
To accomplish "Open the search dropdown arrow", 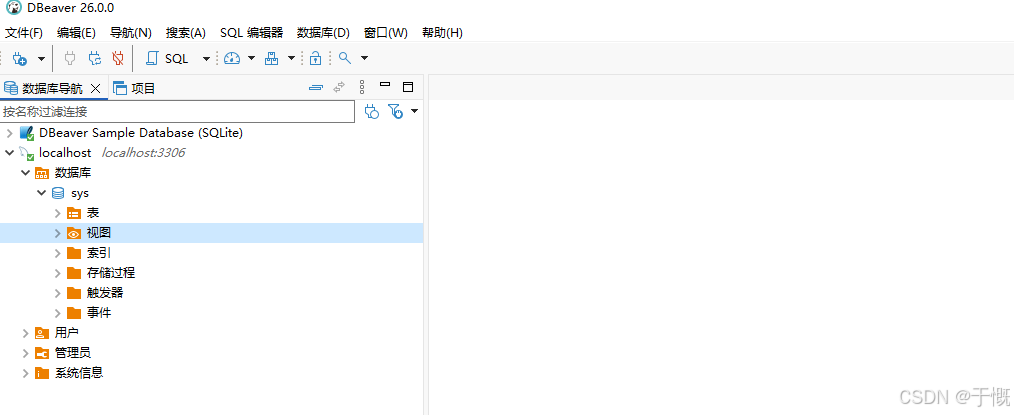I will (364, 59).
